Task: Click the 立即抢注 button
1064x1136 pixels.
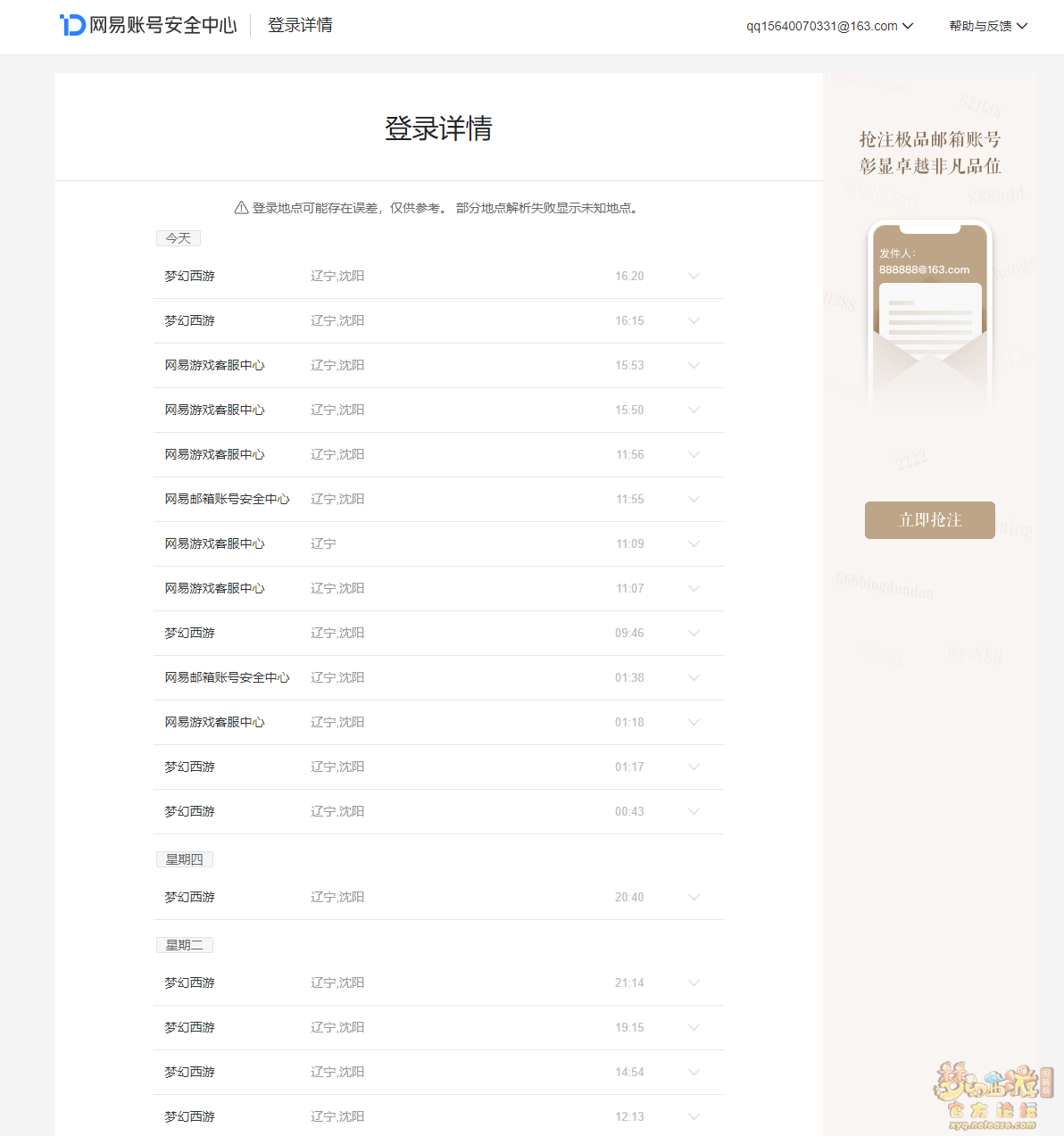Action: click(930, 520)
